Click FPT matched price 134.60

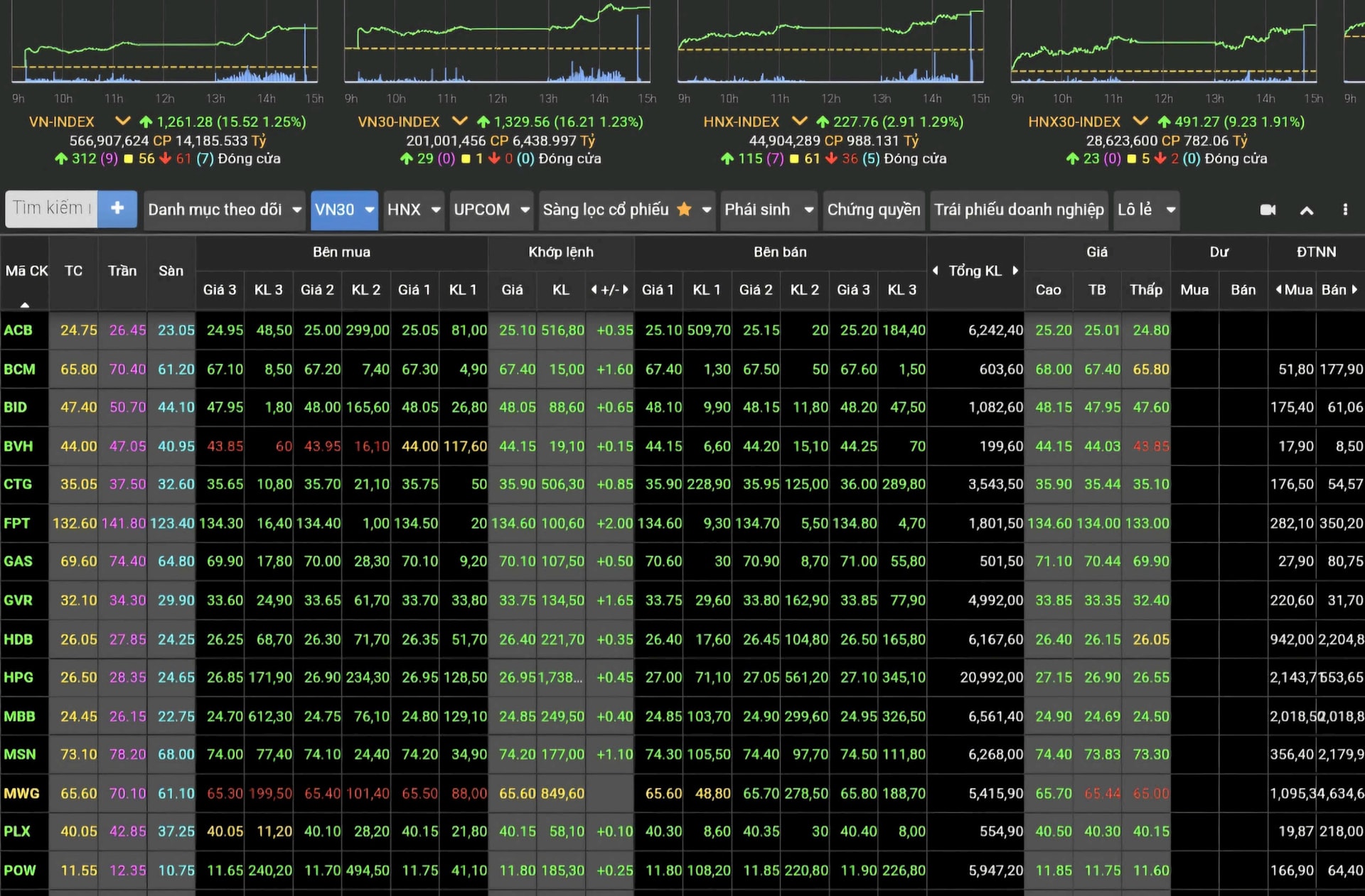coord(513,523)
